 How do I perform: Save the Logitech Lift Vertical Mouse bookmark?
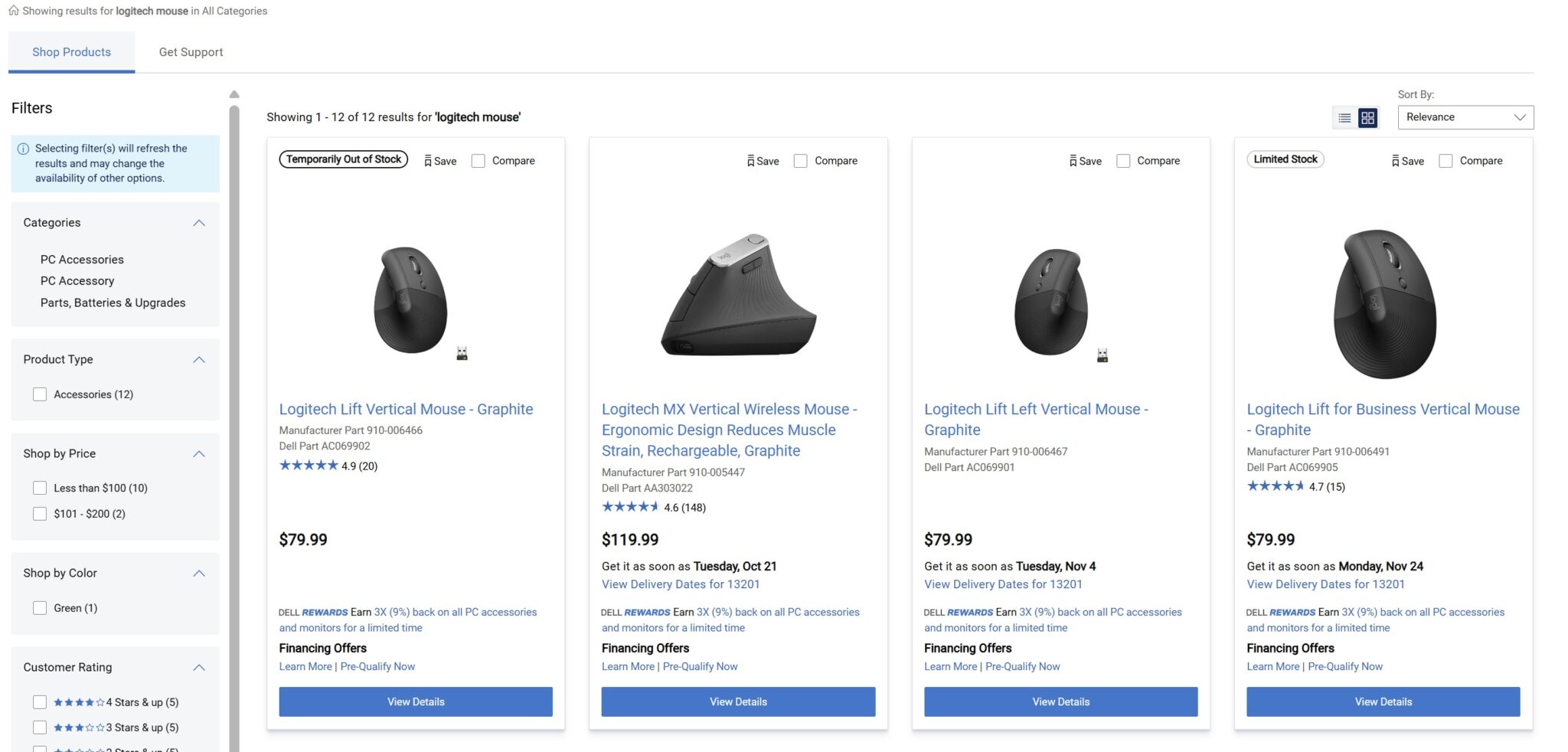(x=440, y=161)
